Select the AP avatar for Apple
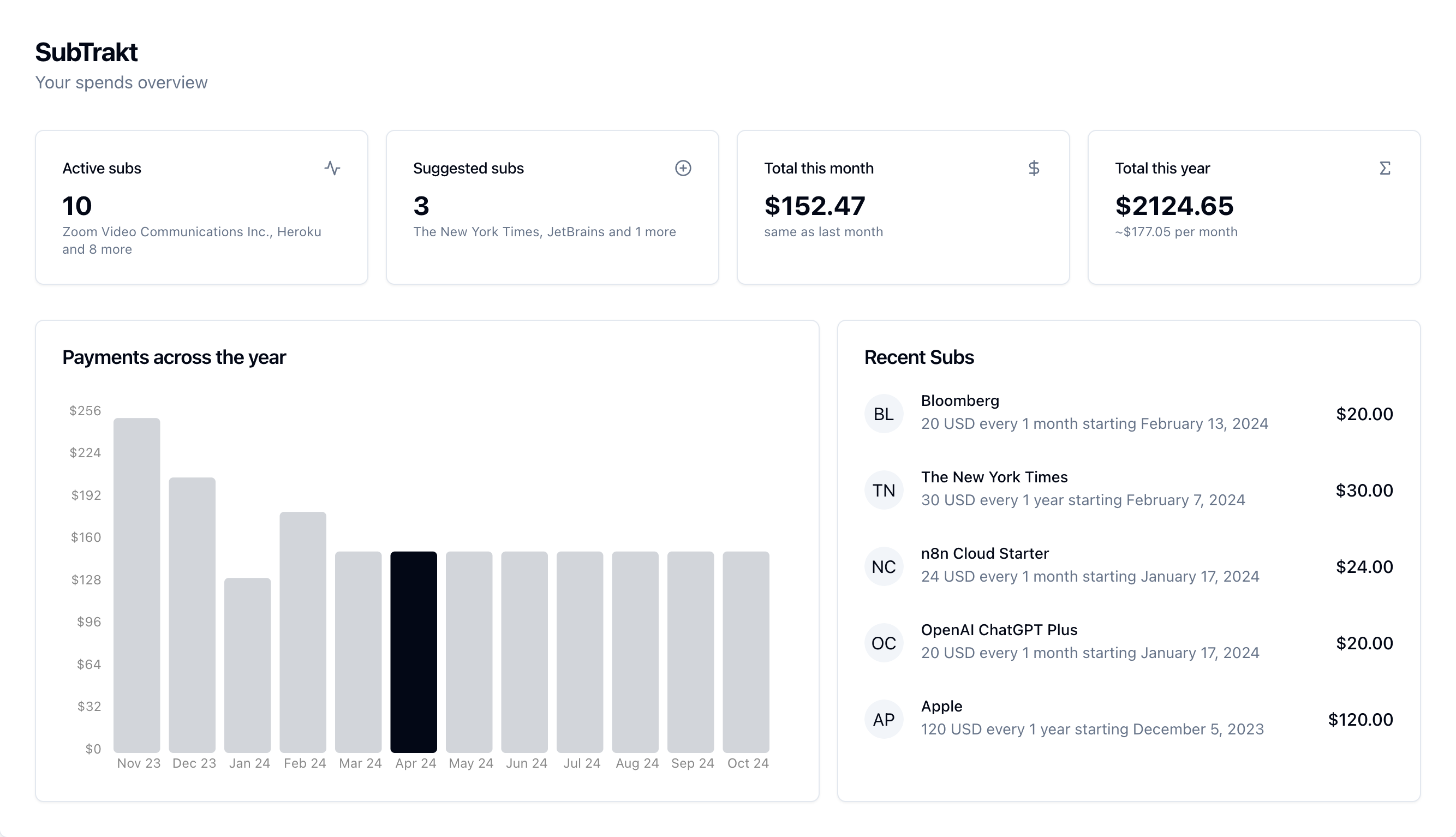1456x837 pixels. pyautogui.click(x=884, y=719)
